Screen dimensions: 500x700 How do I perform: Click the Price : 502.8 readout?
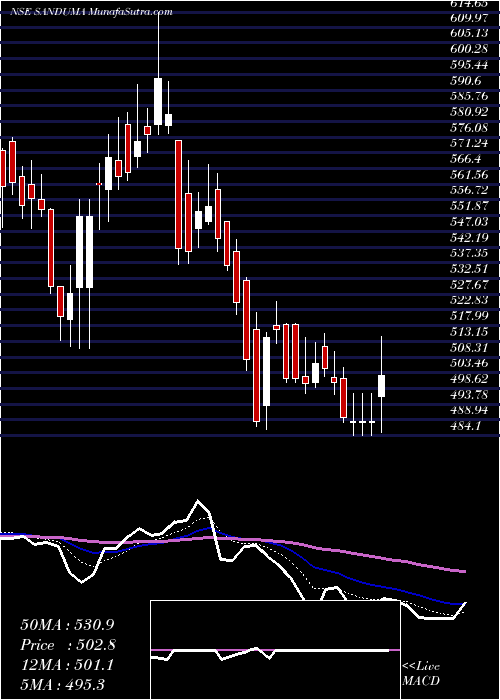coord(67,645)
